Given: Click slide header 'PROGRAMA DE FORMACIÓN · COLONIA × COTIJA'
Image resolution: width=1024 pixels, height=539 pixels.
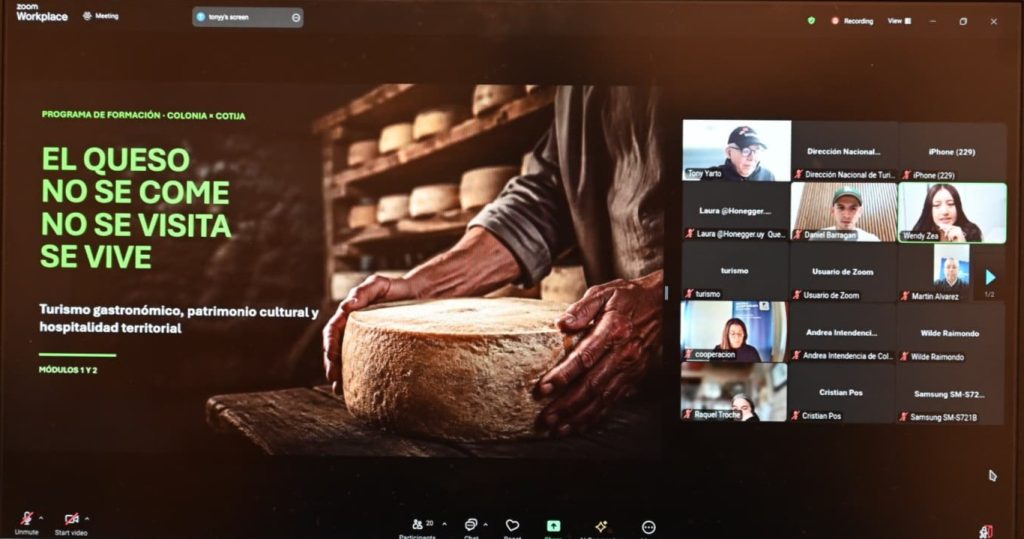Looking at the screenshot, I should point(144,116).
